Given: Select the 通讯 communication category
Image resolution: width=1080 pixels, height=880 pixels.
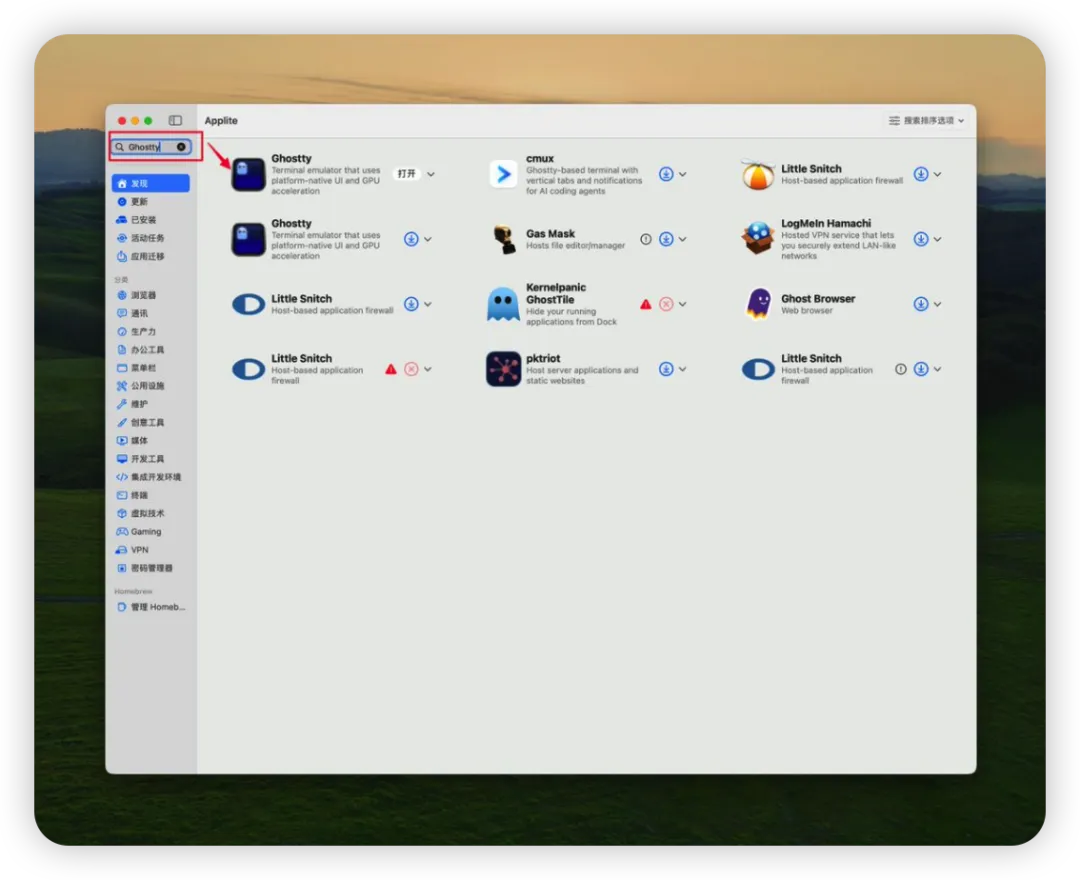Looking at the screenshot, I should tap(151, 313).
